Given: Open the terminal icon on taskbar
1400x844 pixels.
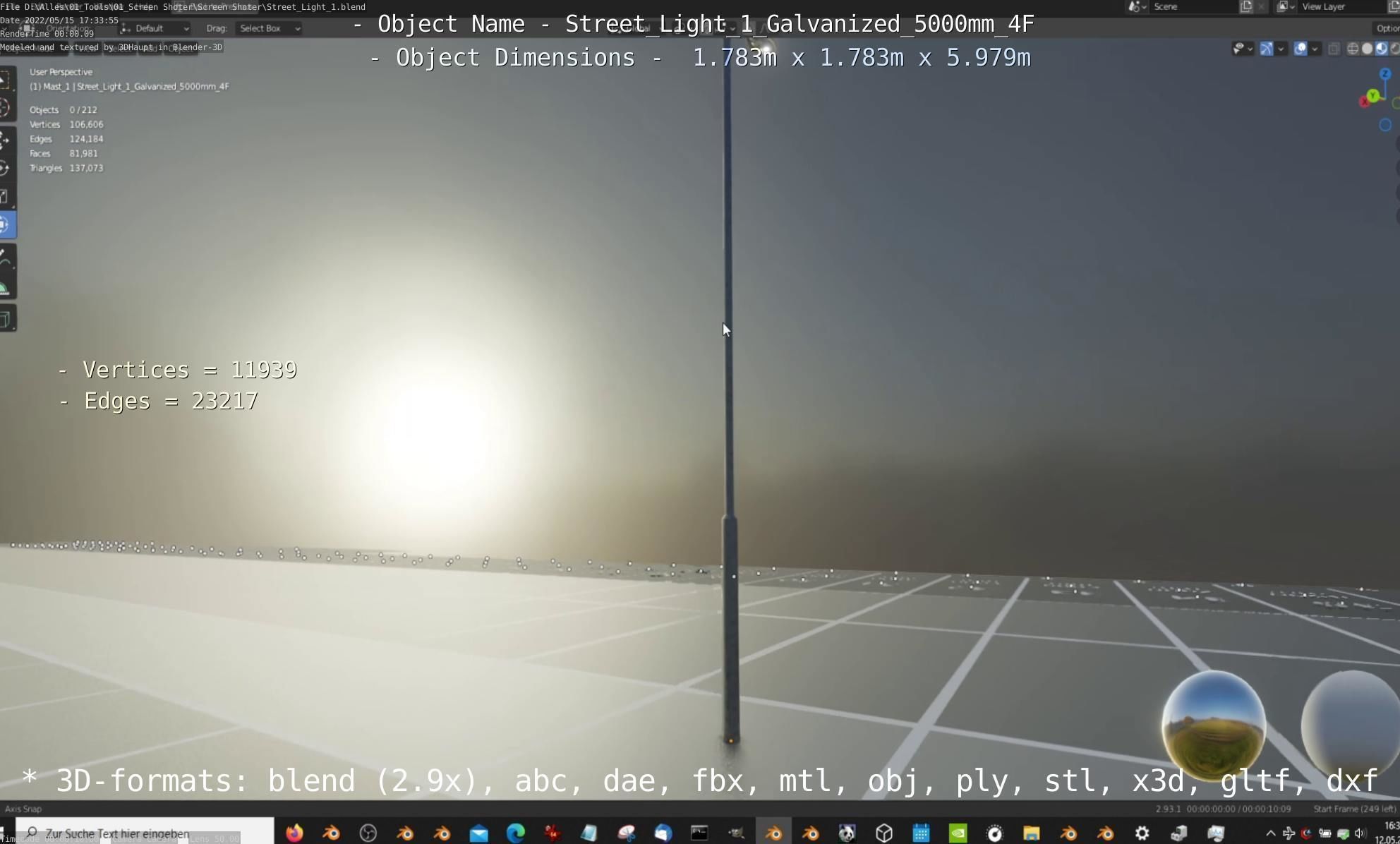Looking at the screenshot, I should point(700,833).
